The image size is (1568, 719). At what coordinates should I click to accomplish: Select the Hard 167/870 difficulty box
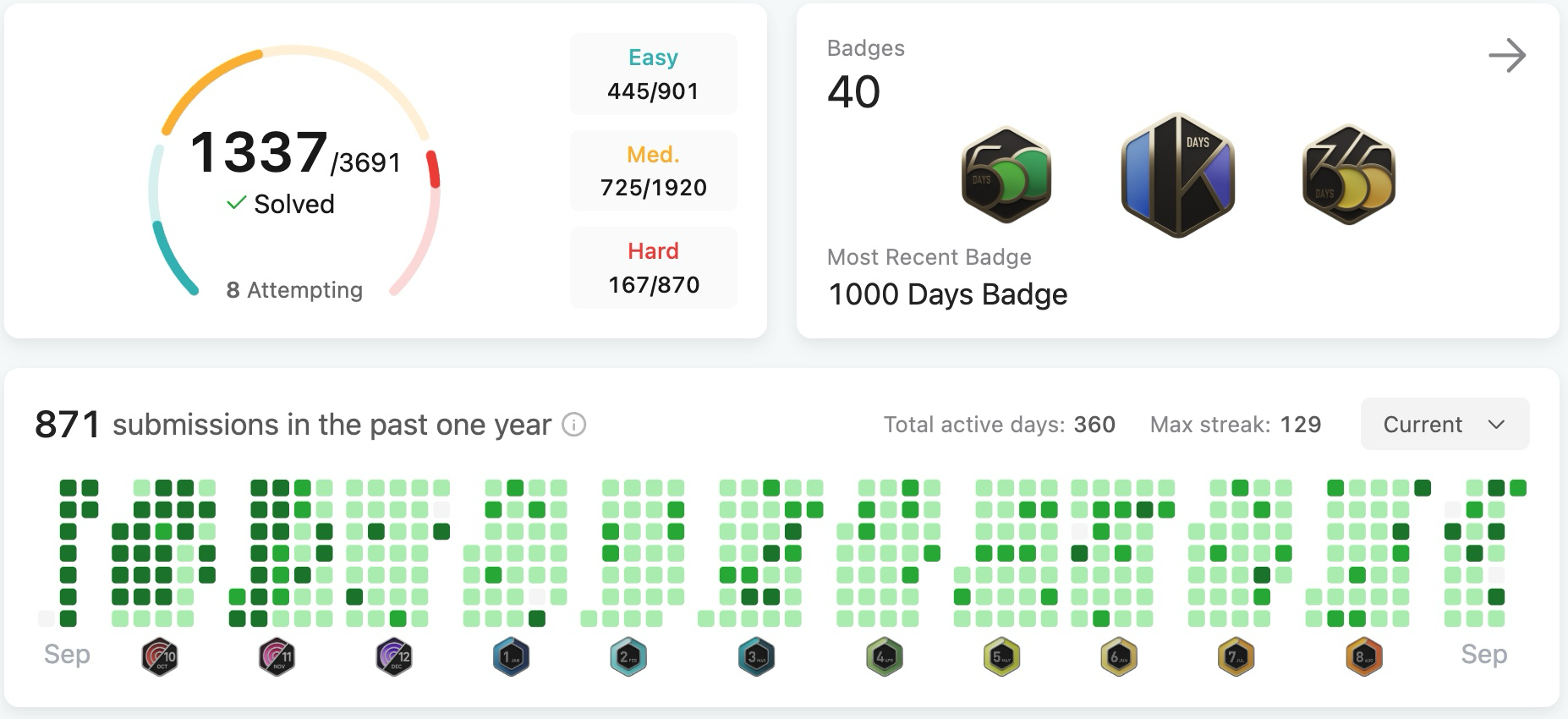pos(653,268)
